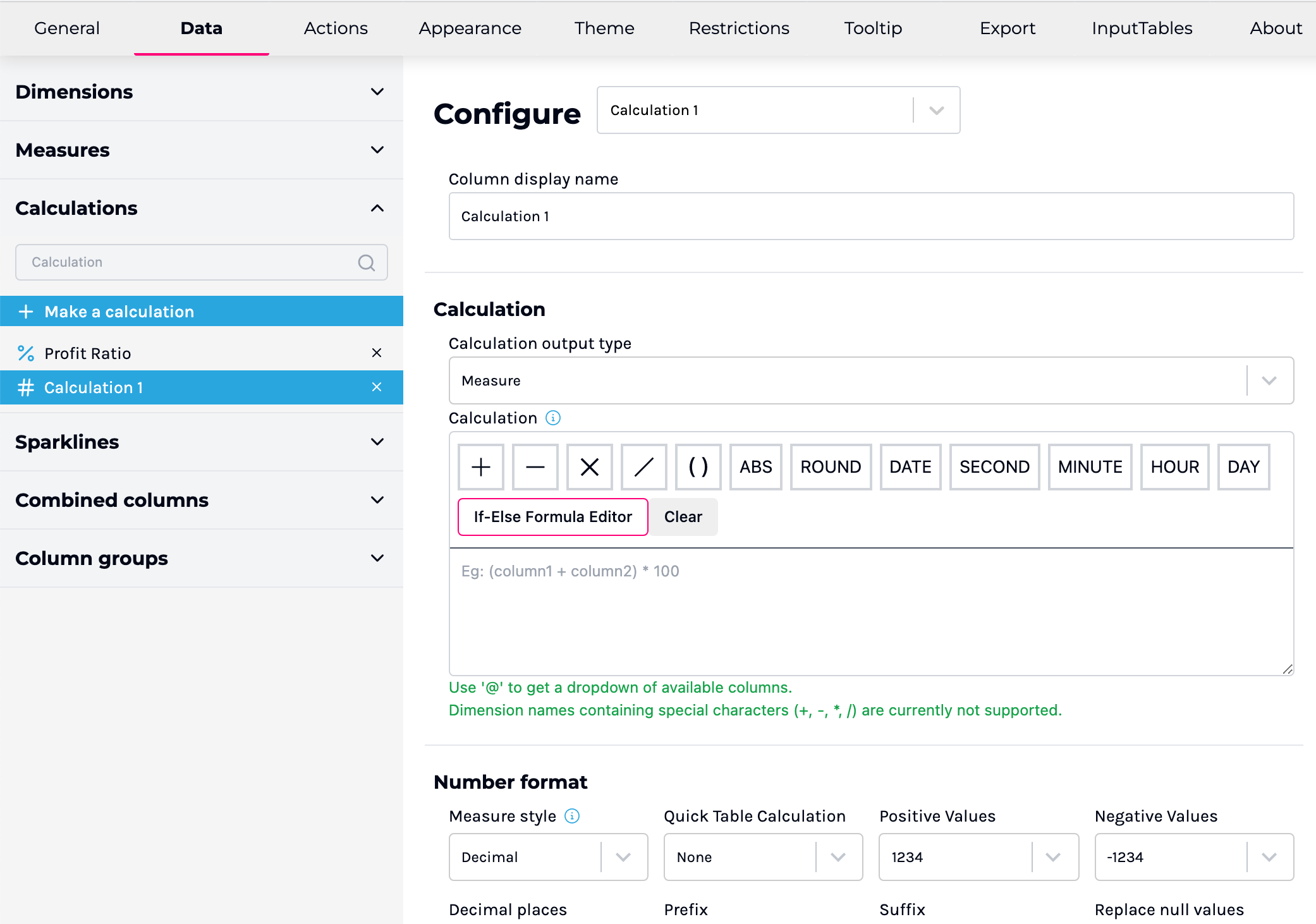Viewport: 1316px width, 924px height.
Task: Click the Column display name field
Action: pyautogui.click(x=870, y=216)
